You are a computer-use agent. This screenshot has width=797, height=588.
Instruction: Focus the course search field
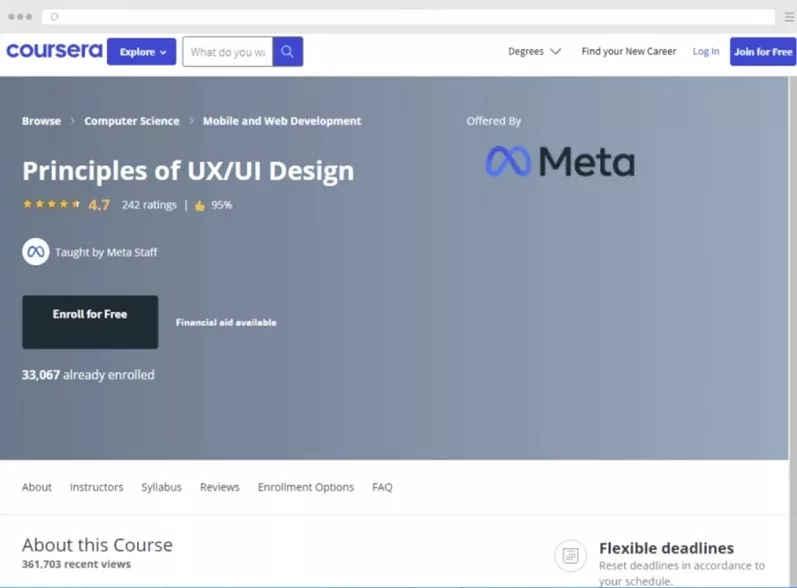(x=228, y=52)
